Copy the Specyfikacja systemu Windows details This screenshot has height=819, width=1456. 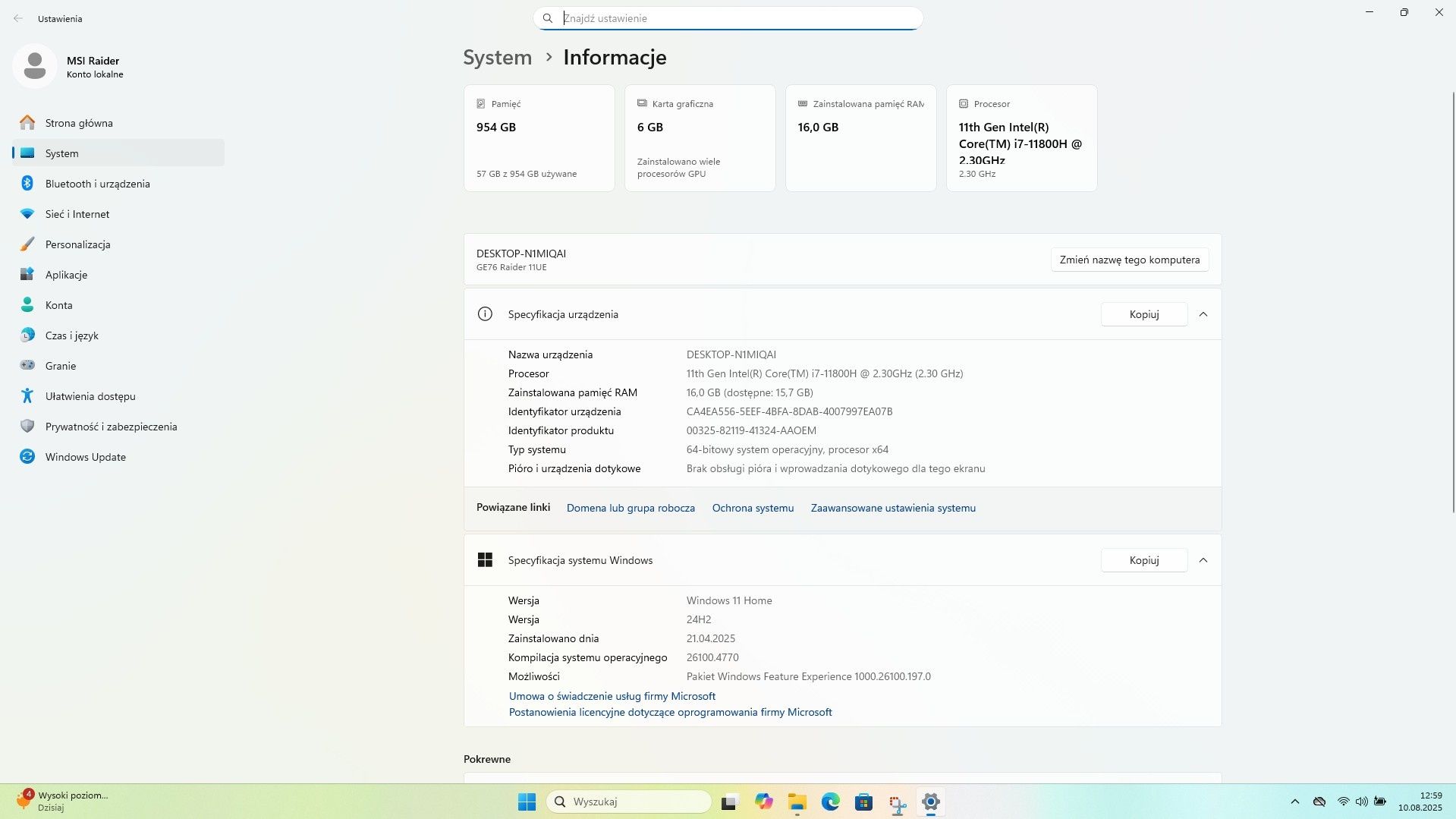1144,560
